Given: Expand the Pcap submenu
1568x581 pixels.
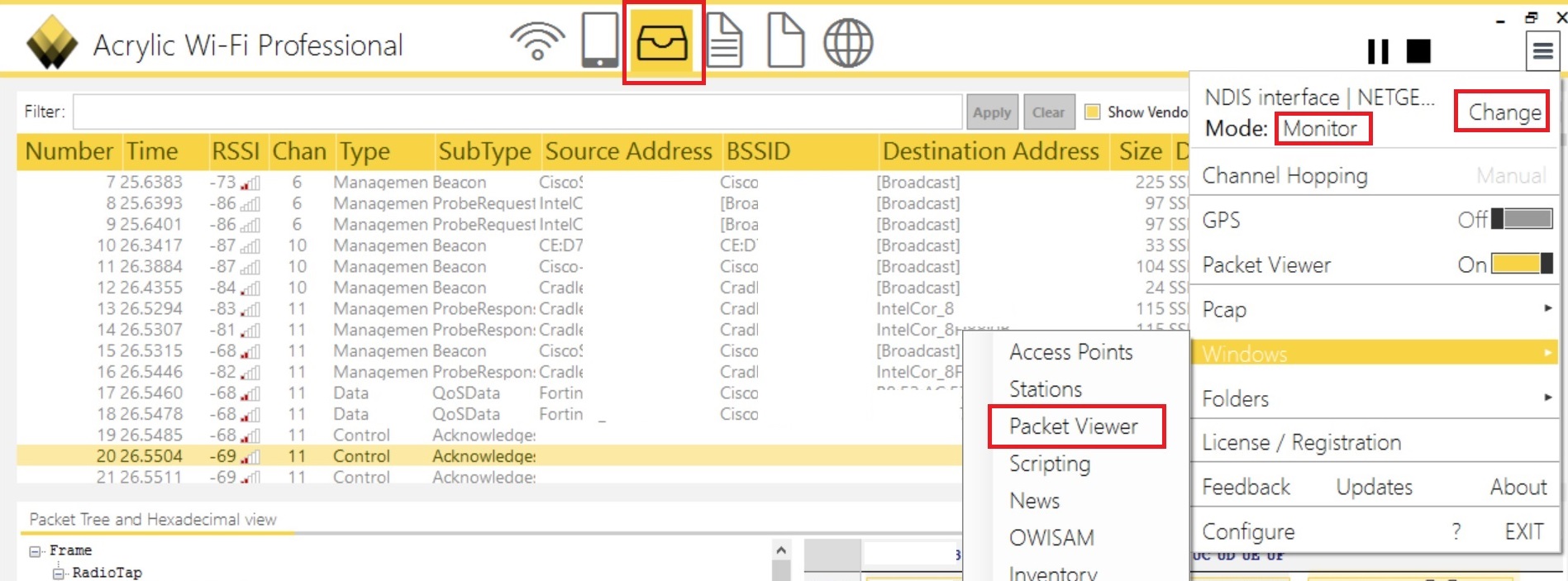Looking at the screenshot, I should click(x=1374, y=309).
